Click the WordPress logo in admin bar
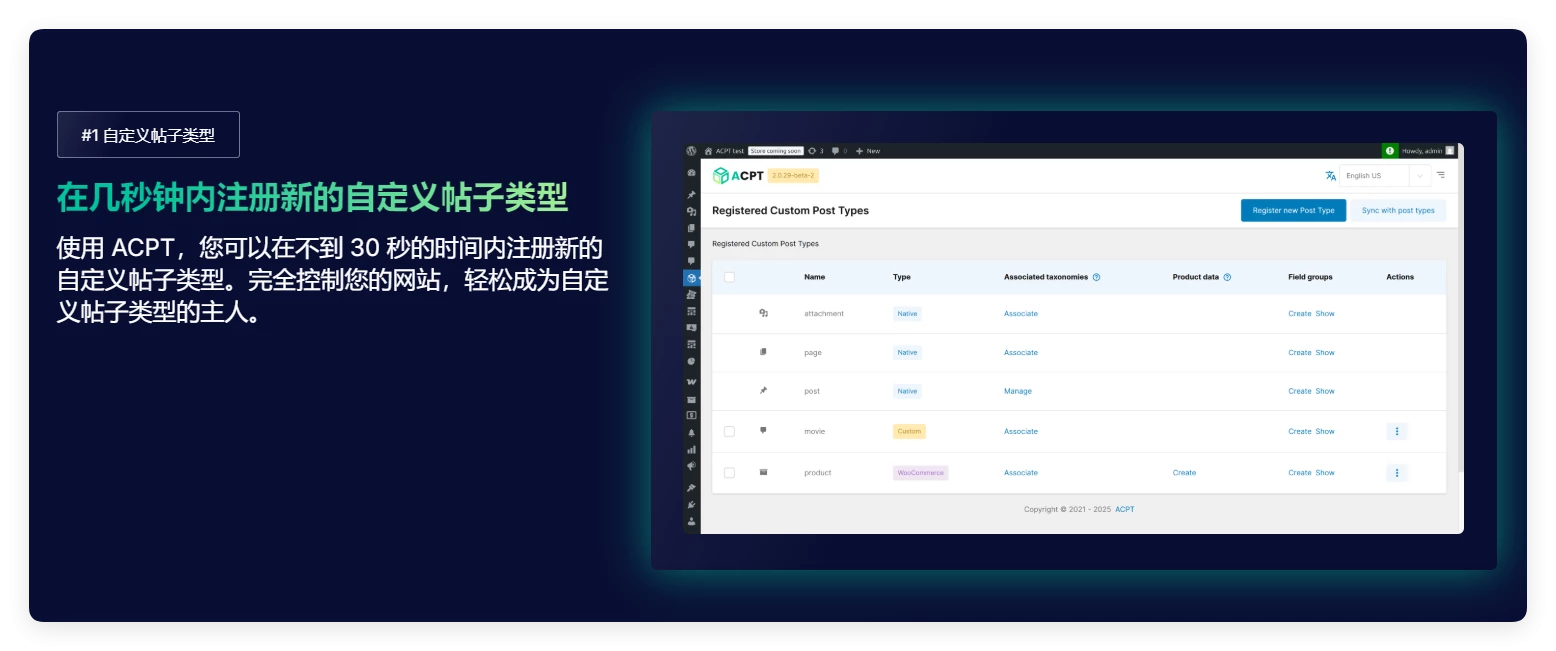 tap(691, 151)
